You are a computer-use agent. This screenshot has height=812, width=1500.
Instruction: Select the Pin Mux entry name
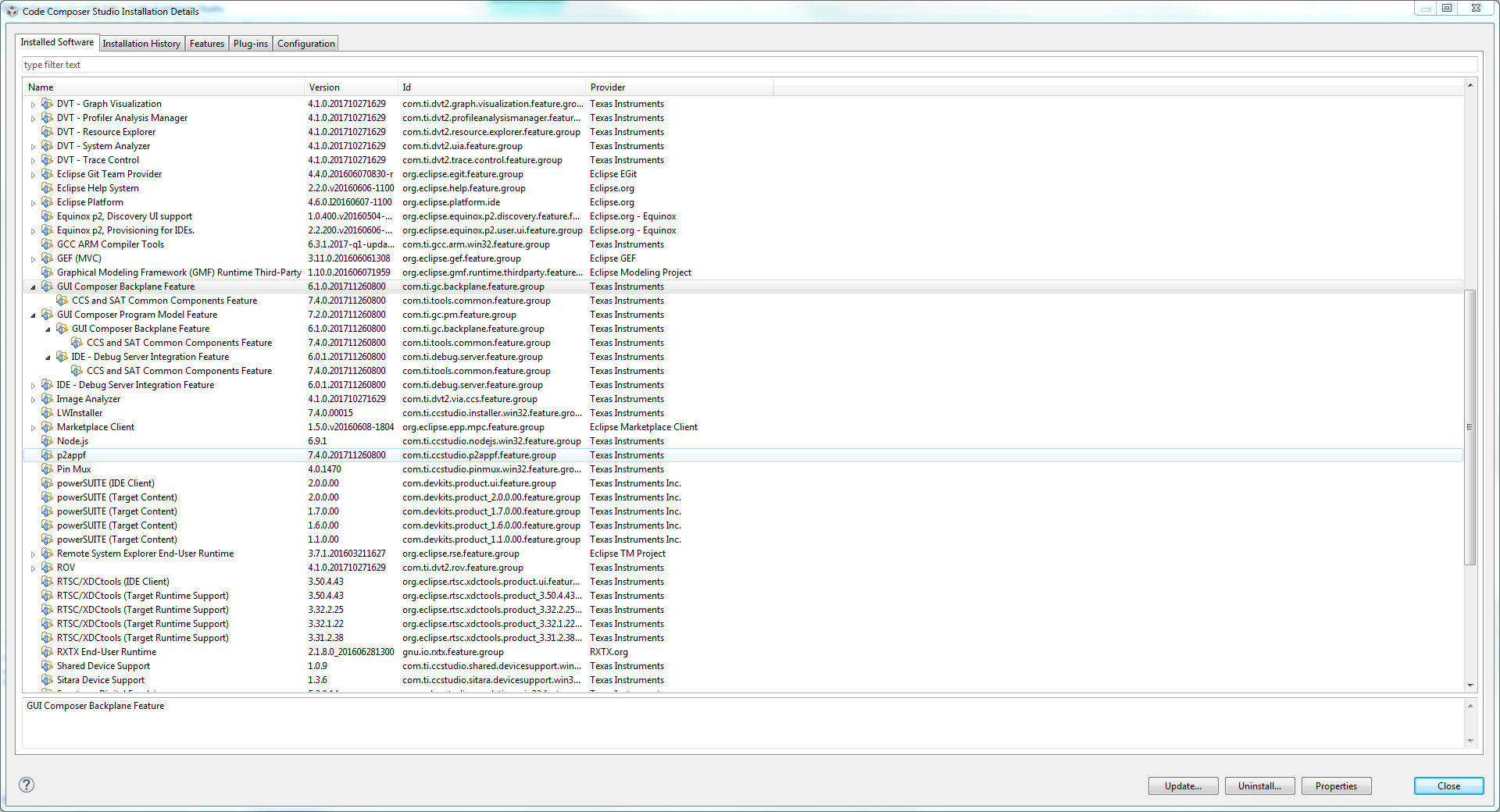[x=73, y=469]
